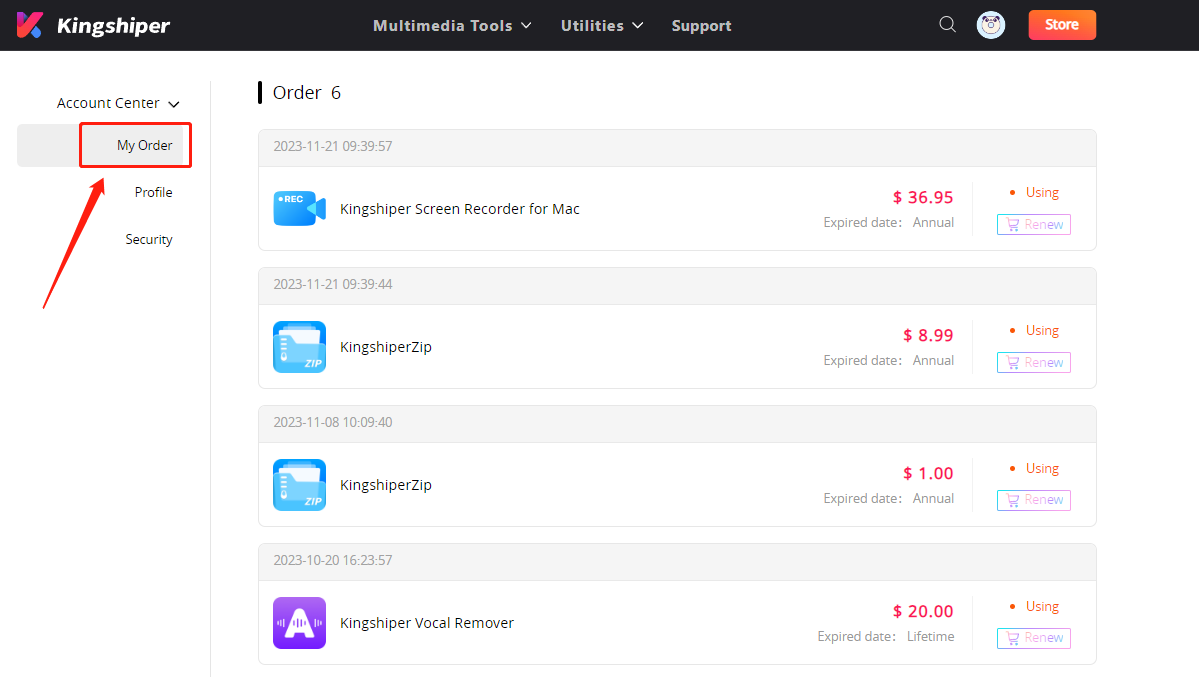Open the search magnifier icon
The height and width of the screenshot is (677, 1199).
click(947, 24)
